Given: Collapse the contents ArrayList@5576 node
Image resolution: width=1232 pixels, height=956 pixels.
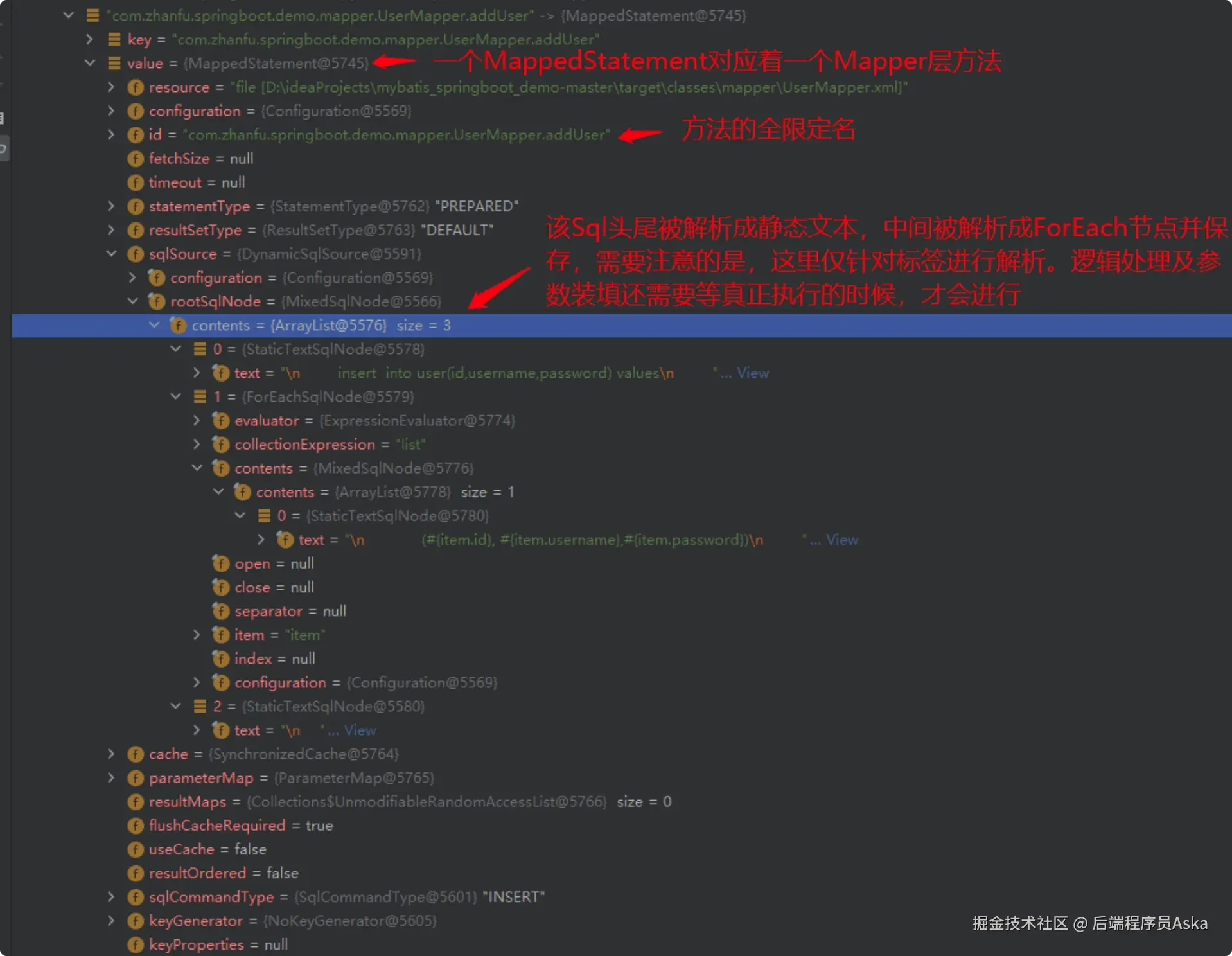Looking at the screenshot, I should coord(154,325).
